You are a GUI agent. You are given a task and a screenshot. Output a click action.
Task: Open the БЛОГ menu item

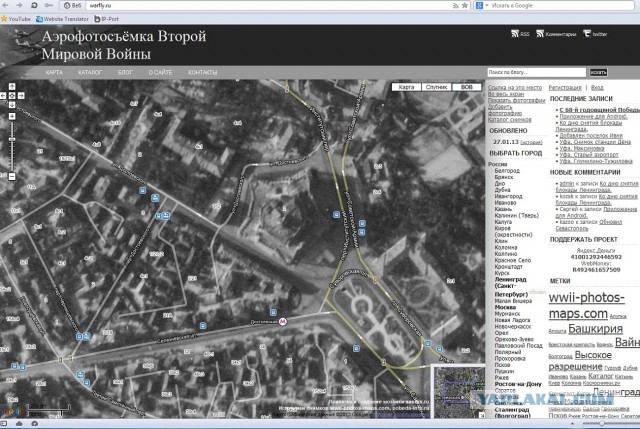[x=125, y=73]
